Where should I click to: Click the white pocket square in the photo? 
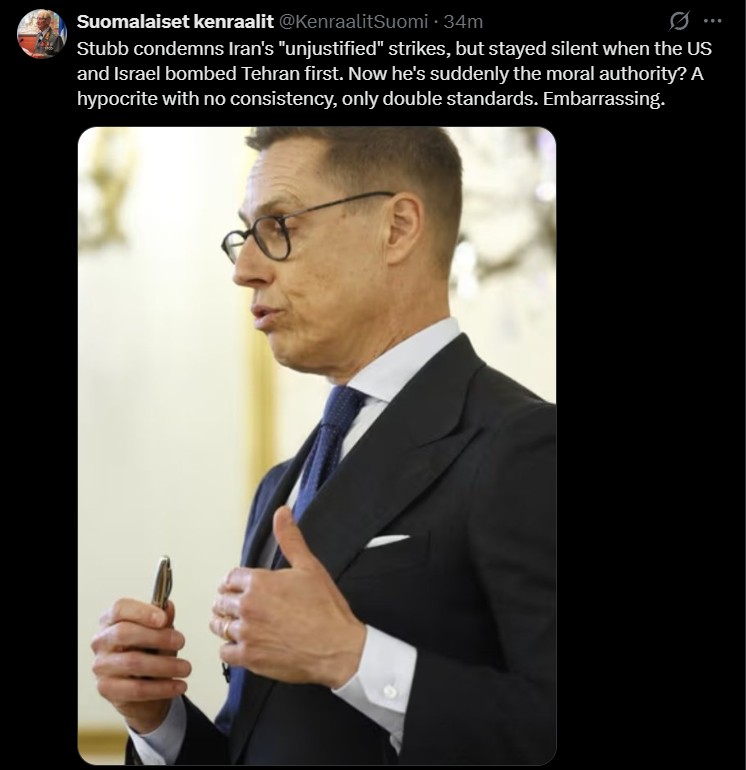[387, 541]
